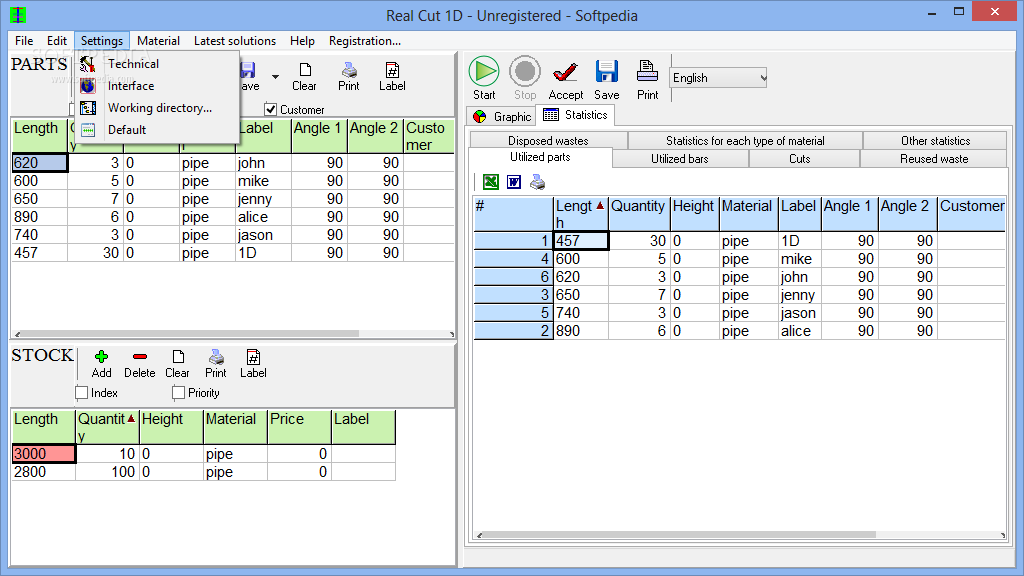The height and width of the screenshot is (576, 1024).
Task: Open the Registration menu
Action: tap(364, 40)
